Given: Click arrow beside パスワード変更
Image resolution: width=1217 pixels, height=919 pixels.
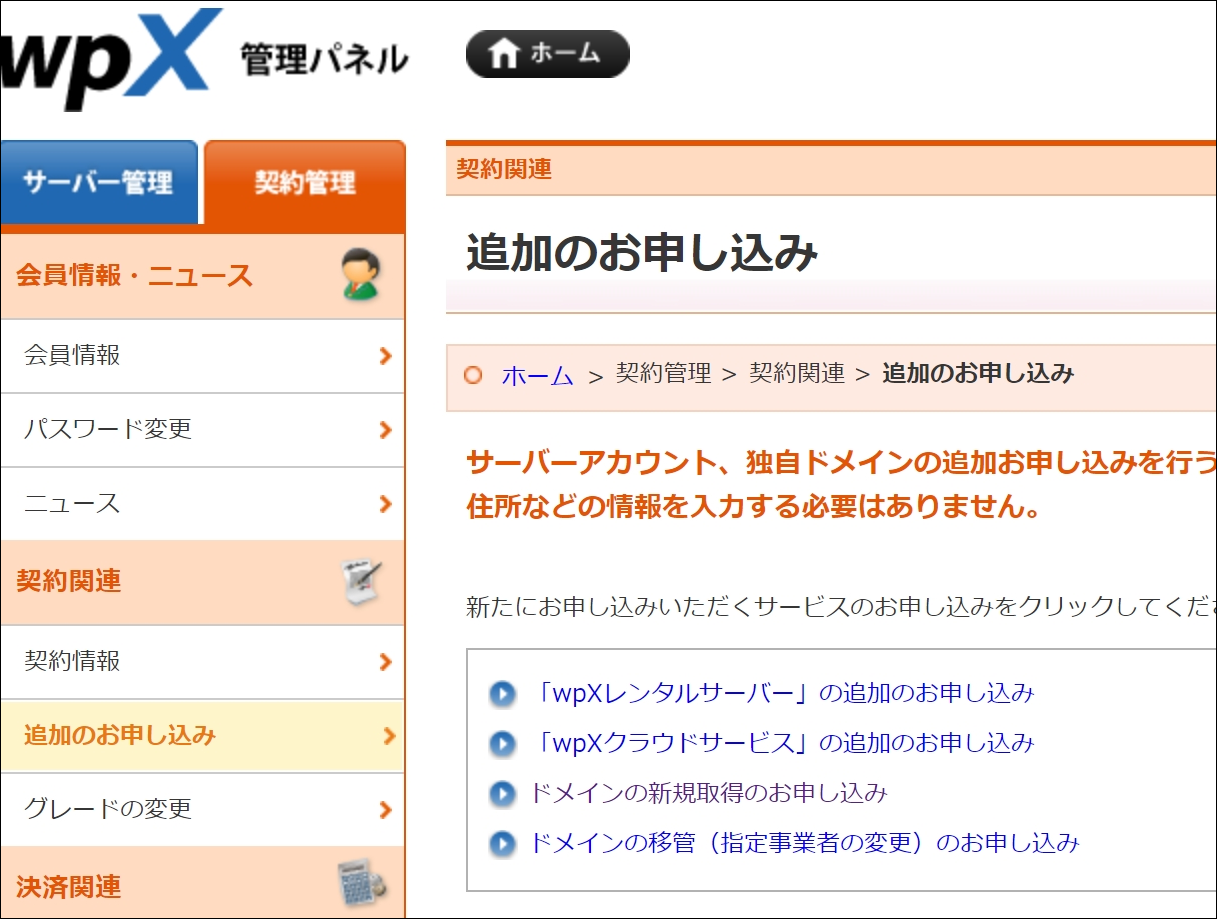Looking at the screenshot, I should click(x=386, y=430).
